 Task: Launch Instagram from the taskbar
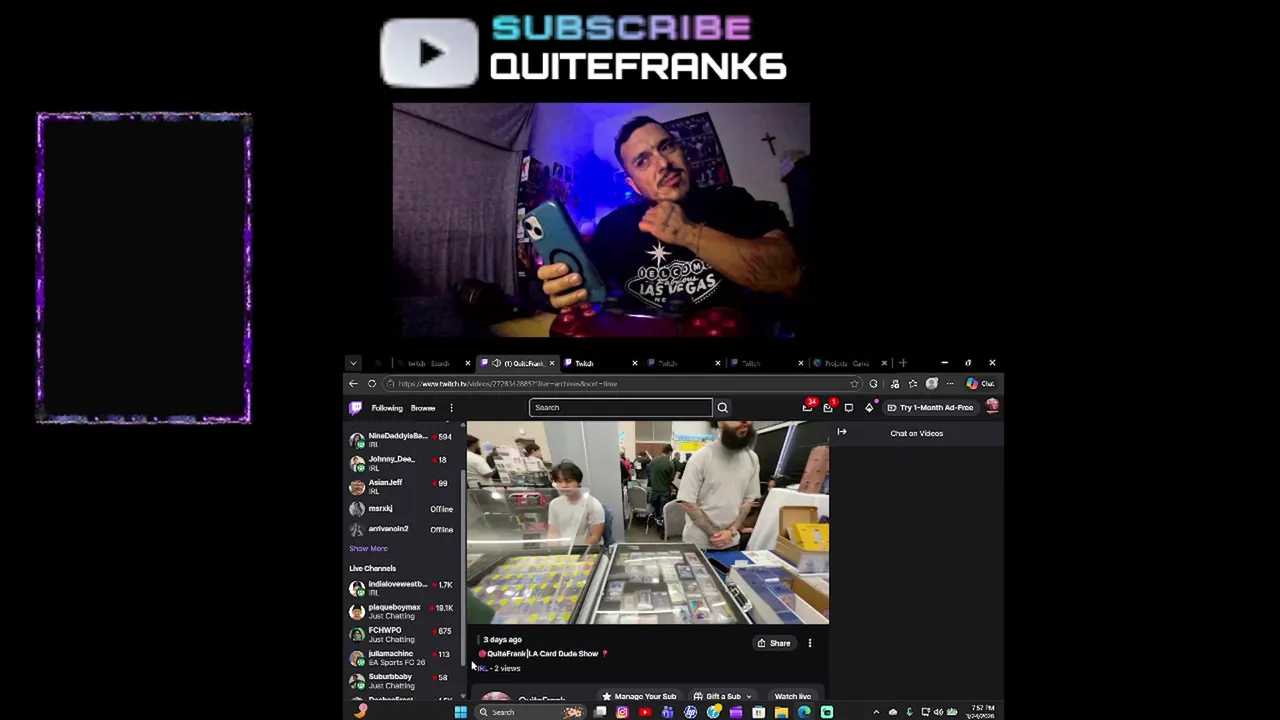[622, 712]
